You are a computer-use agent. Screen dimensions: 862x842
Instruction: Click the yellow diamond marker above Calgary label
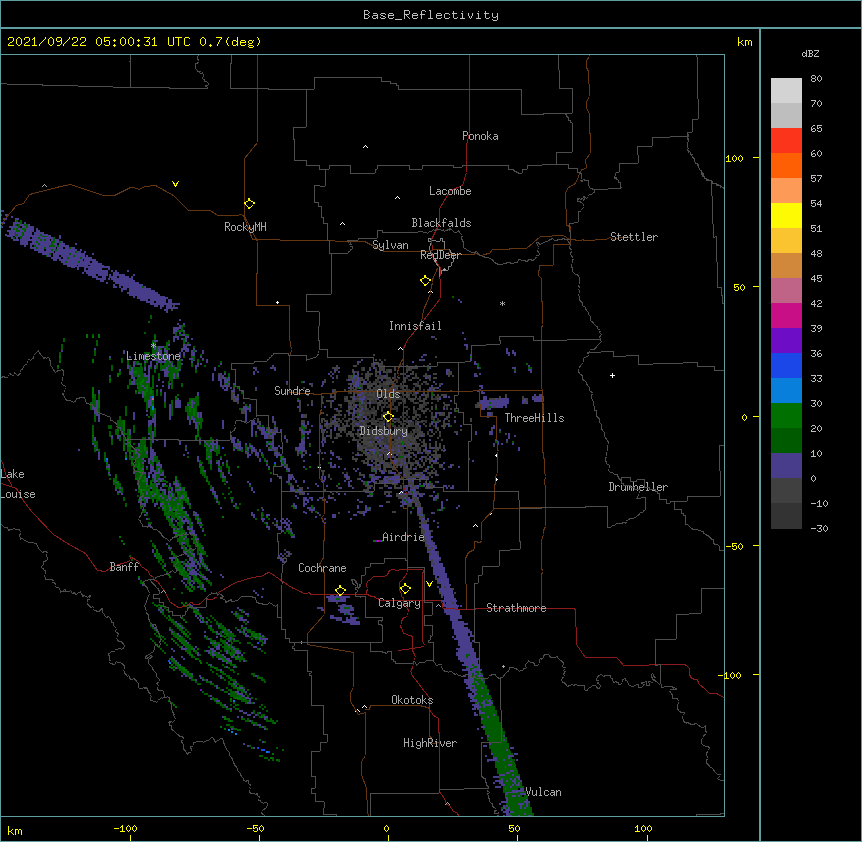[x=405, y=589]
